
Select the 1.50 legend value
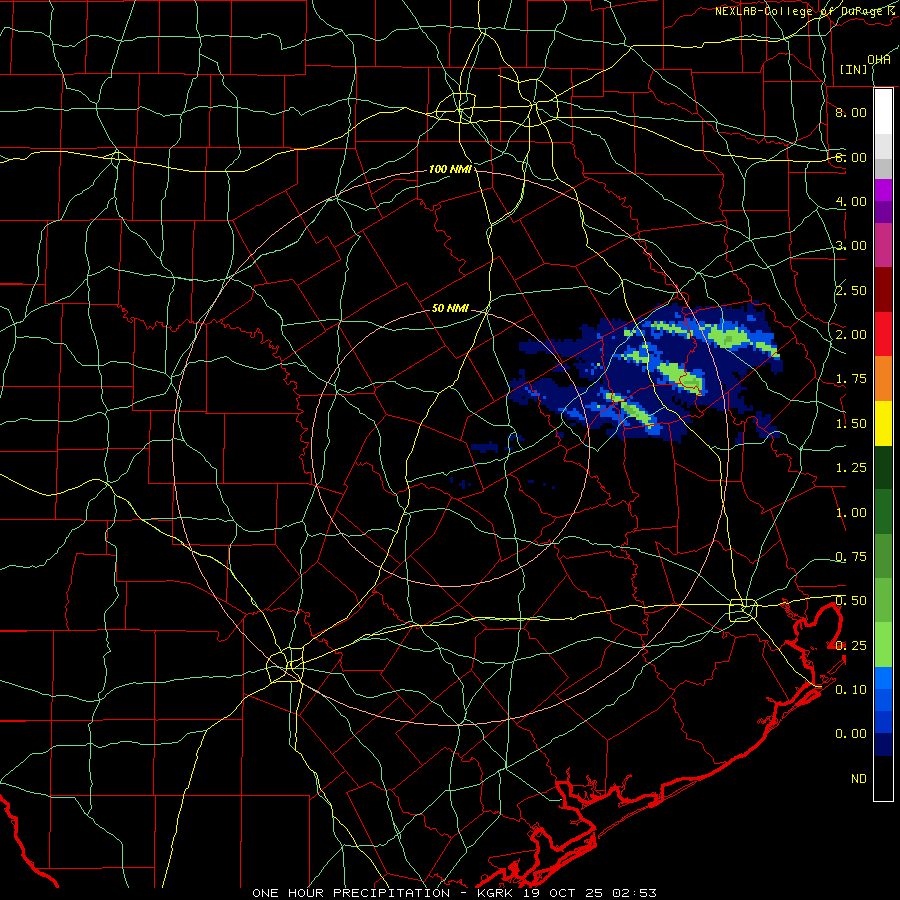(x=851, y=424)
